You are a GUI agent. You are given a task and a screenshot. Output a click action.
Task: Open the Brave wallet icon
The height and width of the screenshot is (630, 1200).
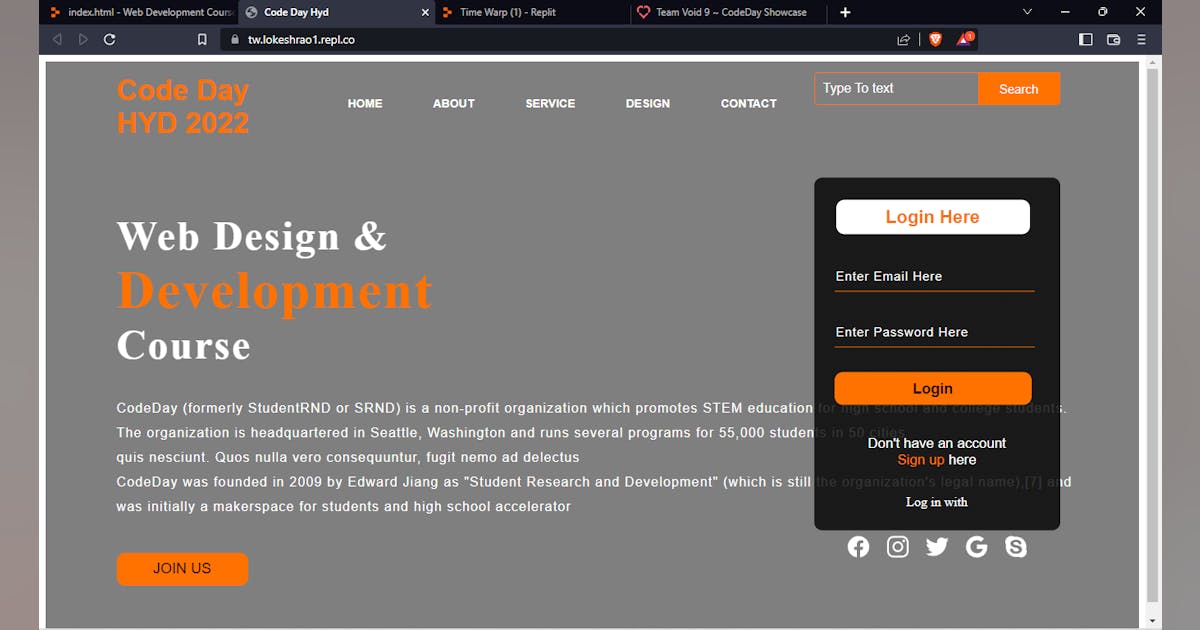pyautogui.click(x=1113, y=40)
